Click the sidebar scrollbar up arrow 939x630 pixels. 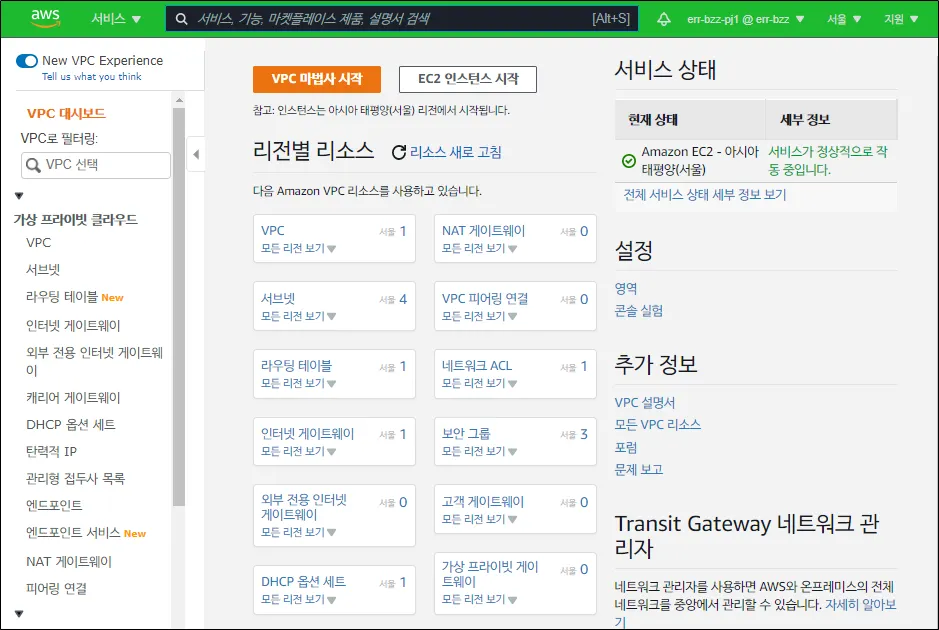pyautogui.click(x=179, y=100)
